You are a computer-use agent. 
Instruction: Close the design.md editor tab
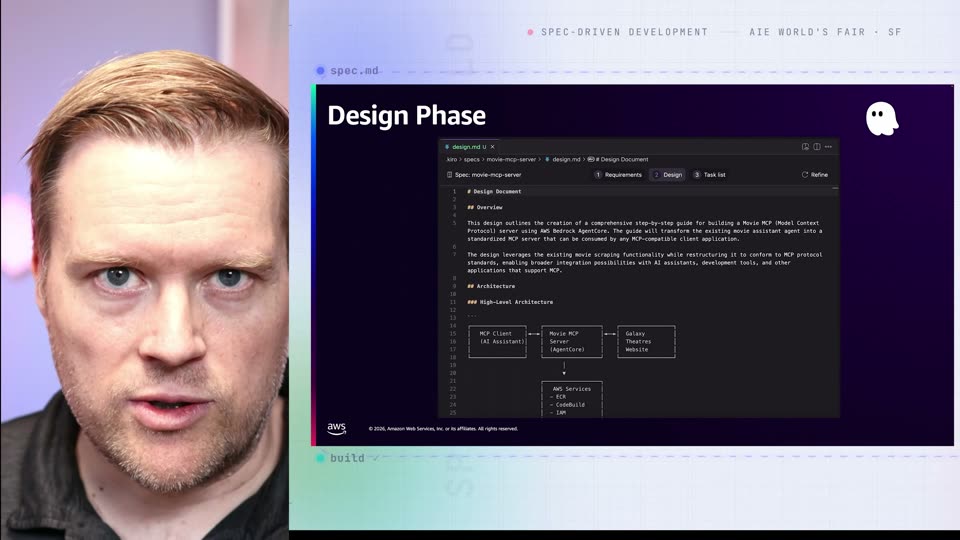[492, 147]
